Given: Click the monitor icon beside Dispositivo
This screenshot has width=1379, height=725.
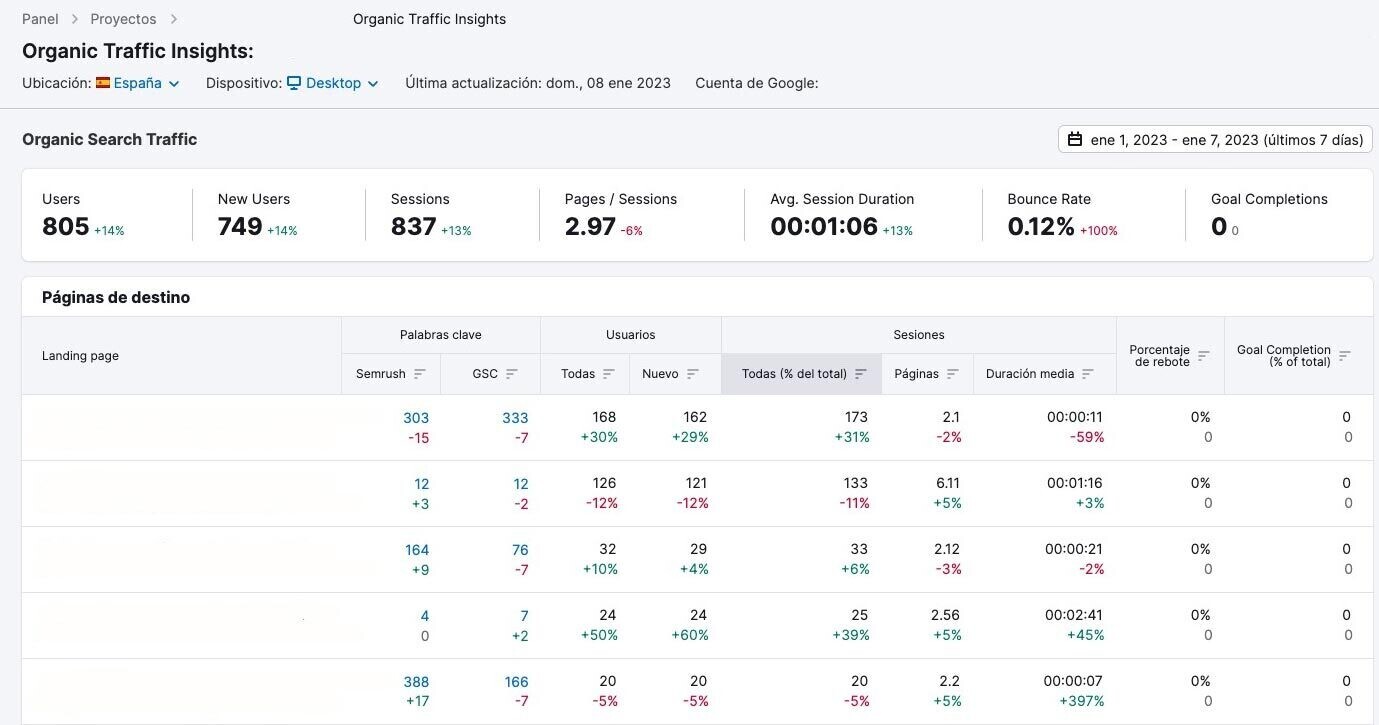Looking at the screenshot, I should (293, 83).
